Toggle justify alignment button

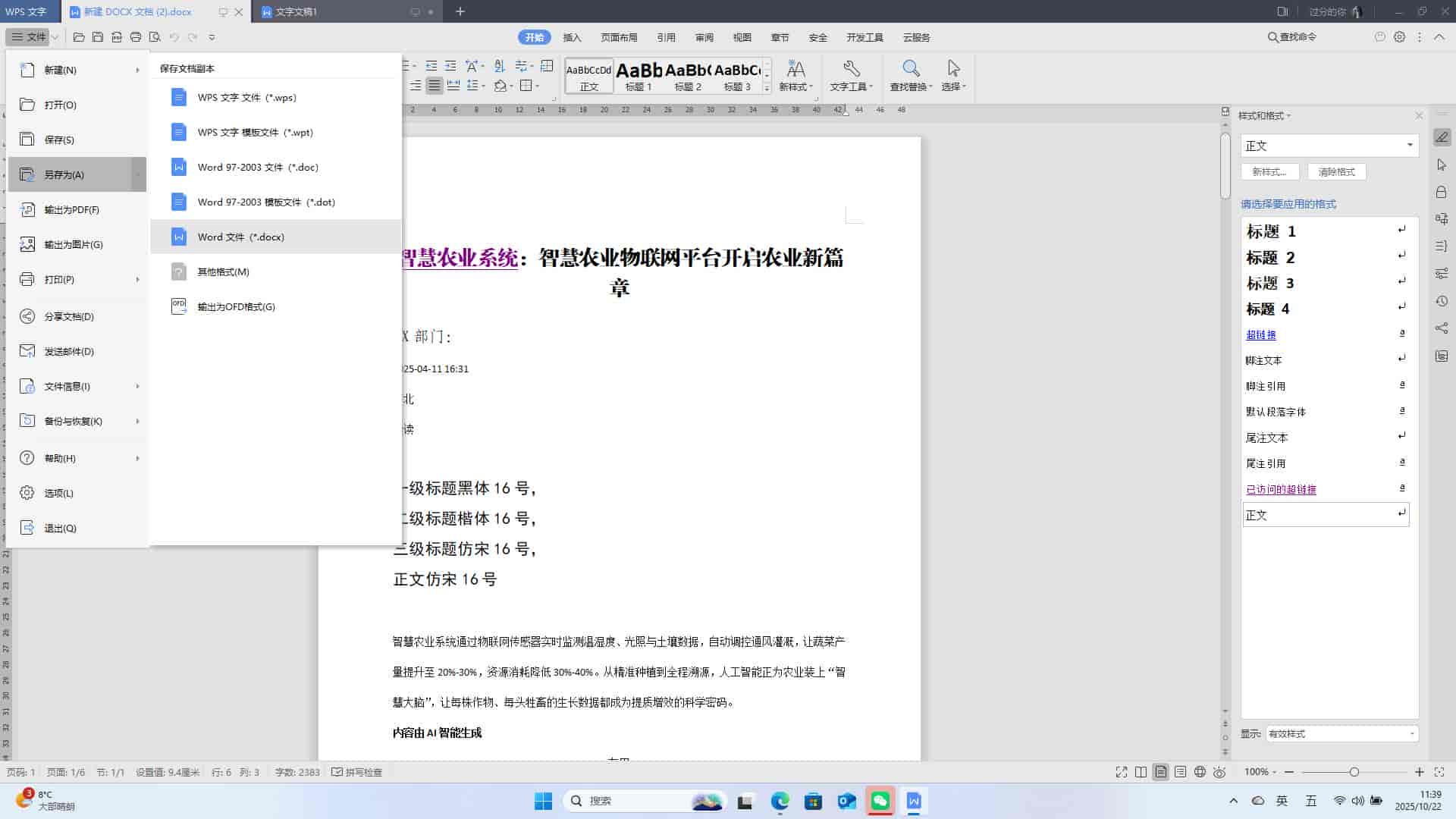[435, 86]
